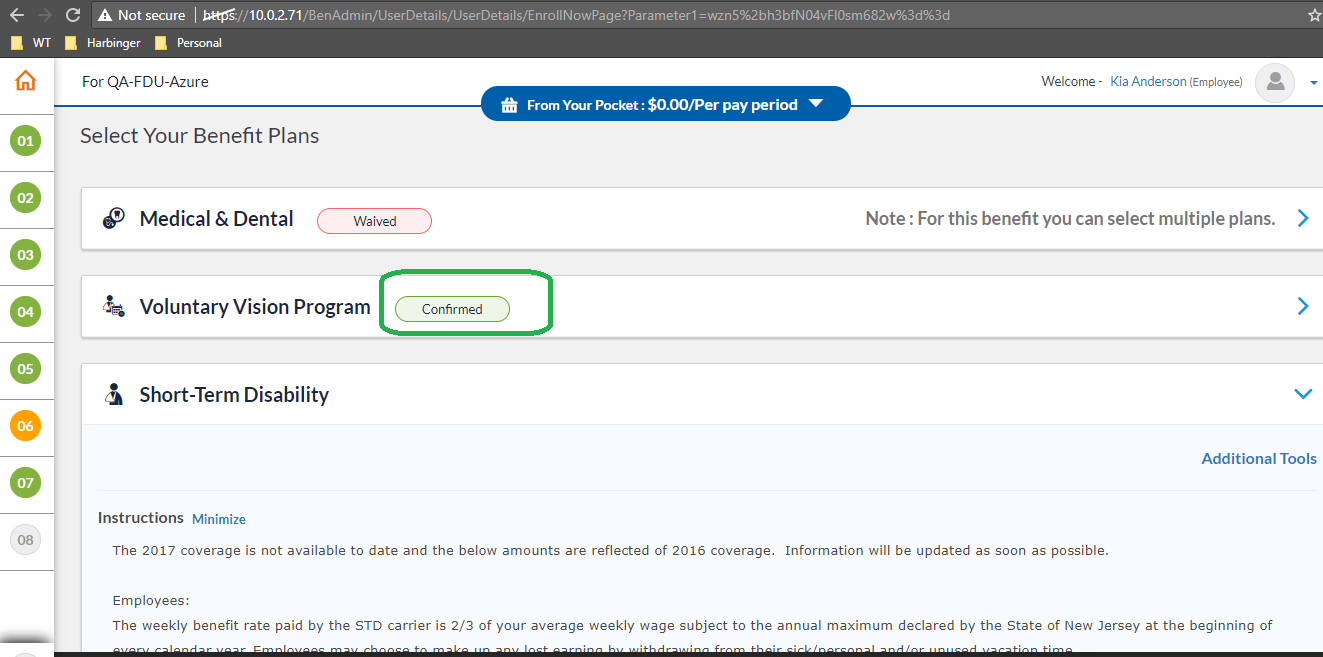The width and height of the screenshot is (1323, 657).
Task: Click the browser address bar URL
Action: click(x=600, y=15)
